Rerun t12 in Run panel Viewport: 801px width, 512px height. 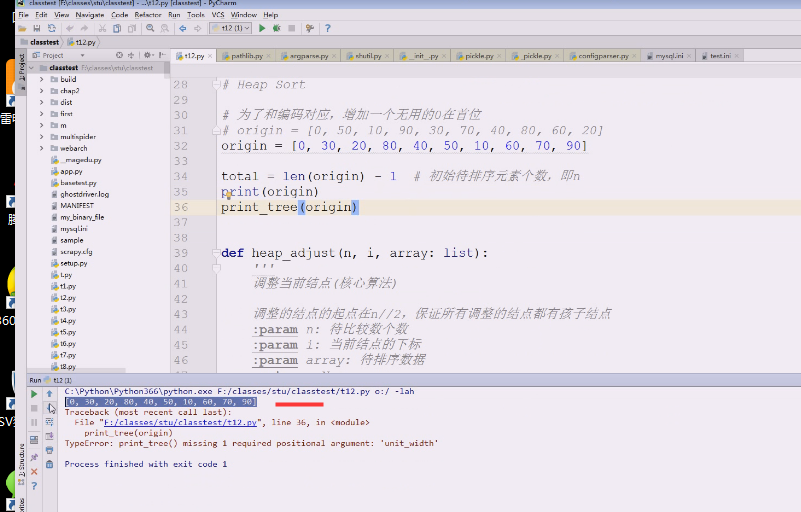tap(34, 394)
